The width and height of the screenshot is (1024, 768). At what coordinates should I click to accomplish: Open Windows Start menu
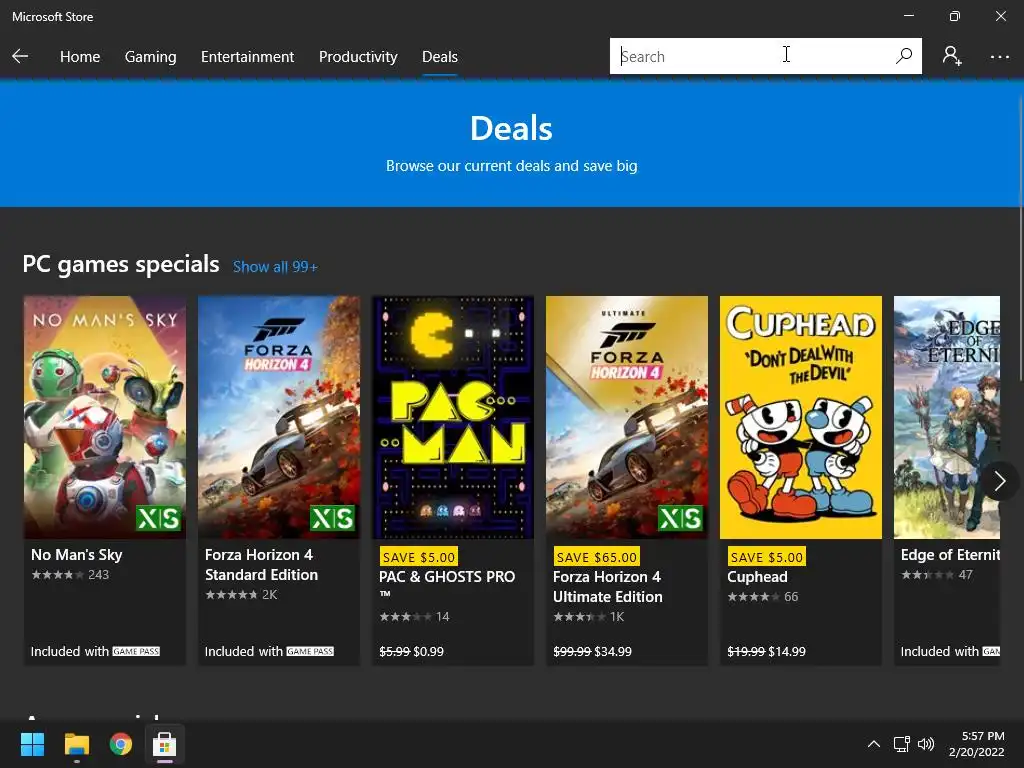click(32, 744)
